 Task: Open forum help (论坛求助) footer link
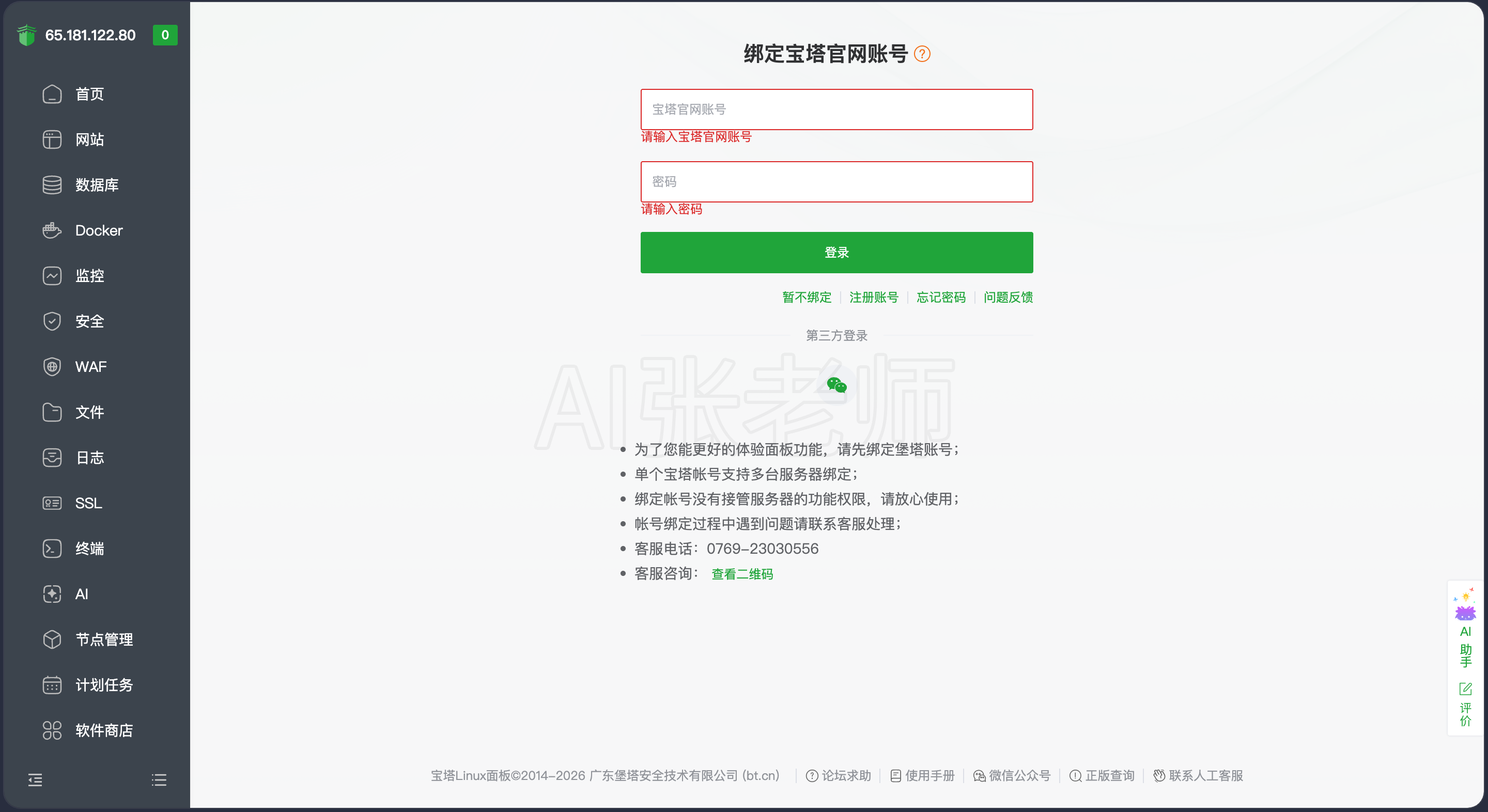point(838,776)
